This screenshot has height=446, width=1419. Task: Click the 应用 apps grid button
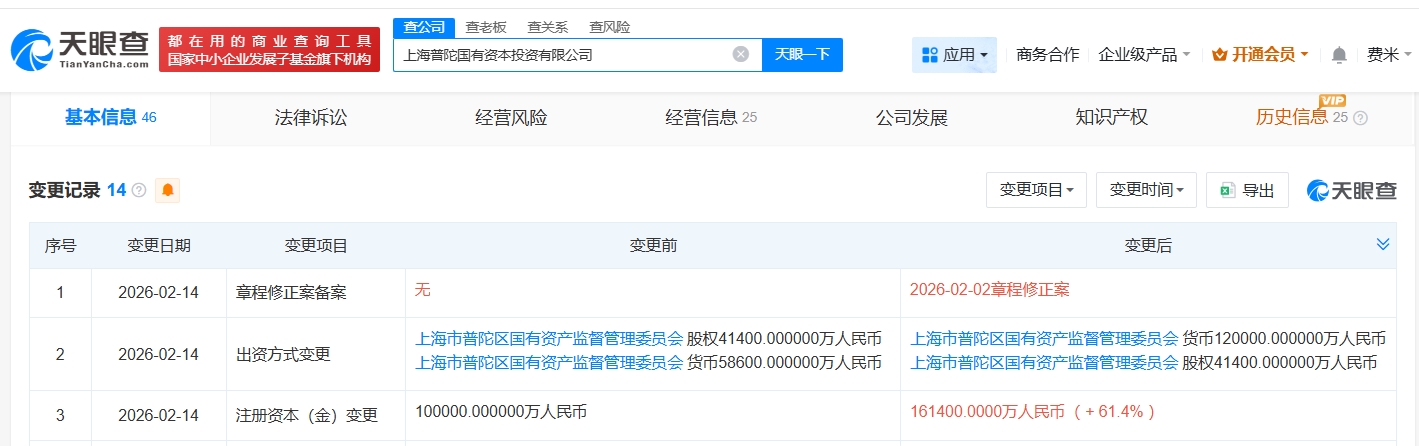click(x=955, y=55)
